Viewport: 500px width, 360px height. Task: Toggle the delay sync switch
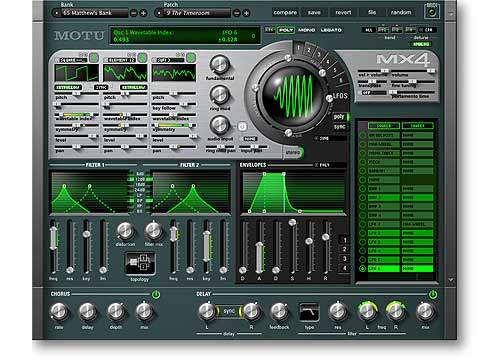tap(229, 311)
